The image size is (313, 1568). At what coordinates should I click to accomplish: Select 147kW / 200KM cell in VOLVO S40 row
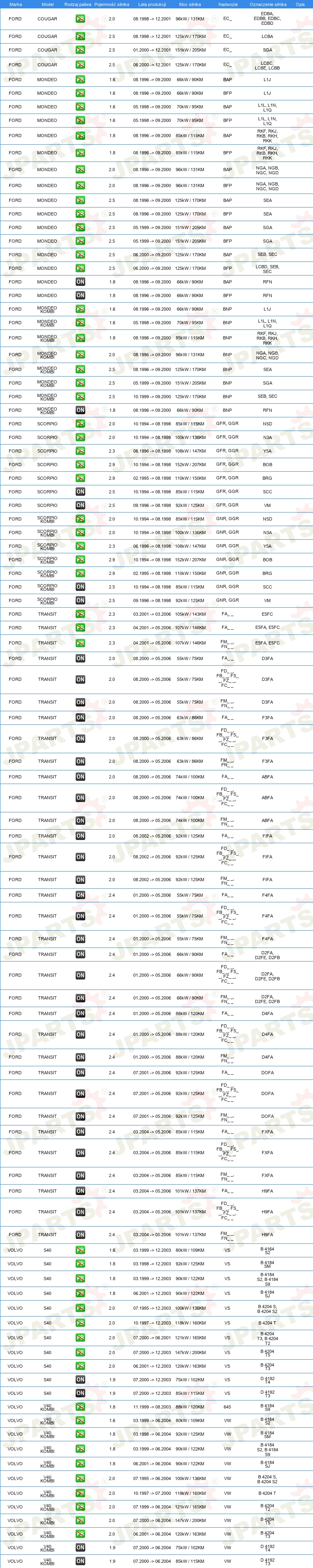coord(191,1353)
